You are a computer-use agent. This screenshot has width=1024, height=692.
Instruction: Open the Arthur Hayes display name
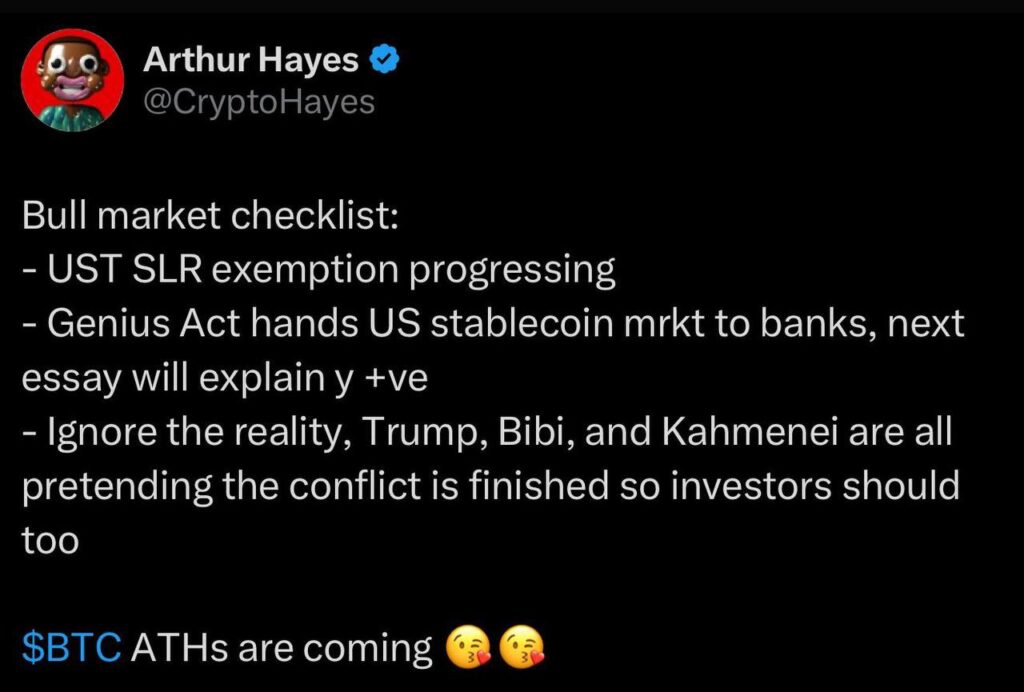[251, 61]
